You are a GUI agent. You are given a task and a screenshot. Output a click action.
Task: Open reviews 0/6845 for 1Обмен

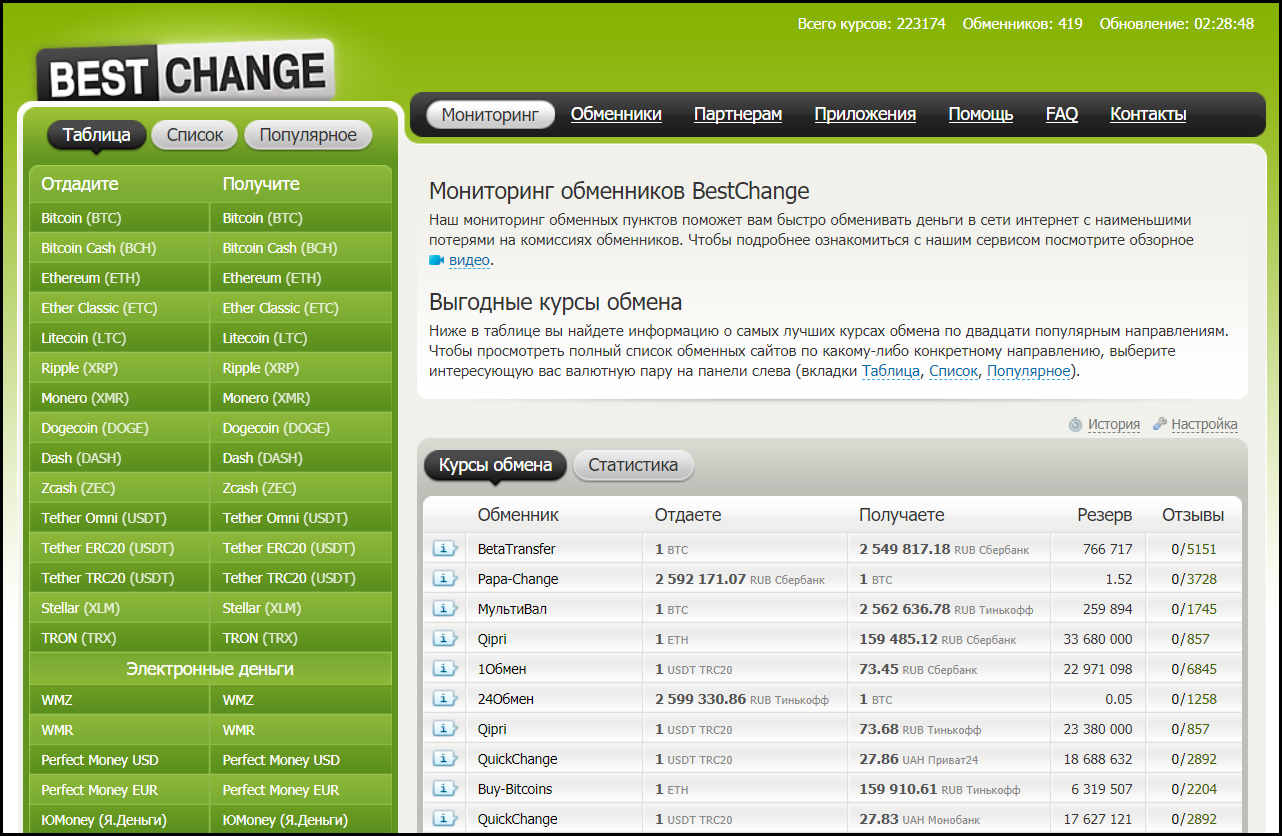click(1195, 669)
